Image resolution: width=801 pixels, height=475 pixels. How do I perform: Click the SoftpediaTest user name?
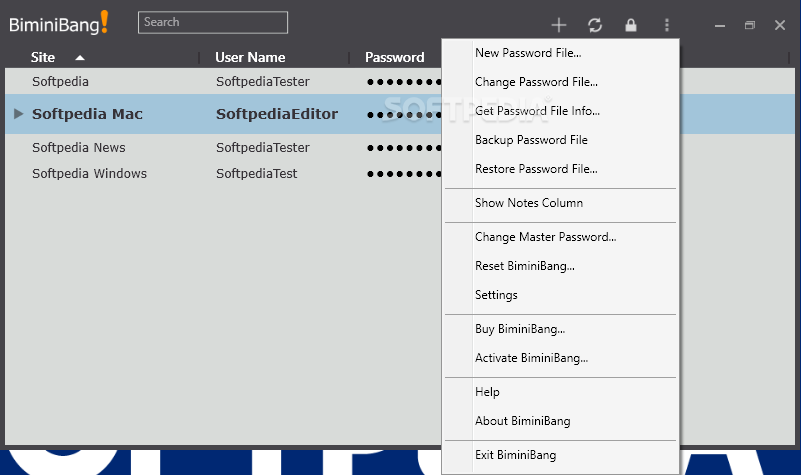[256, 174]
